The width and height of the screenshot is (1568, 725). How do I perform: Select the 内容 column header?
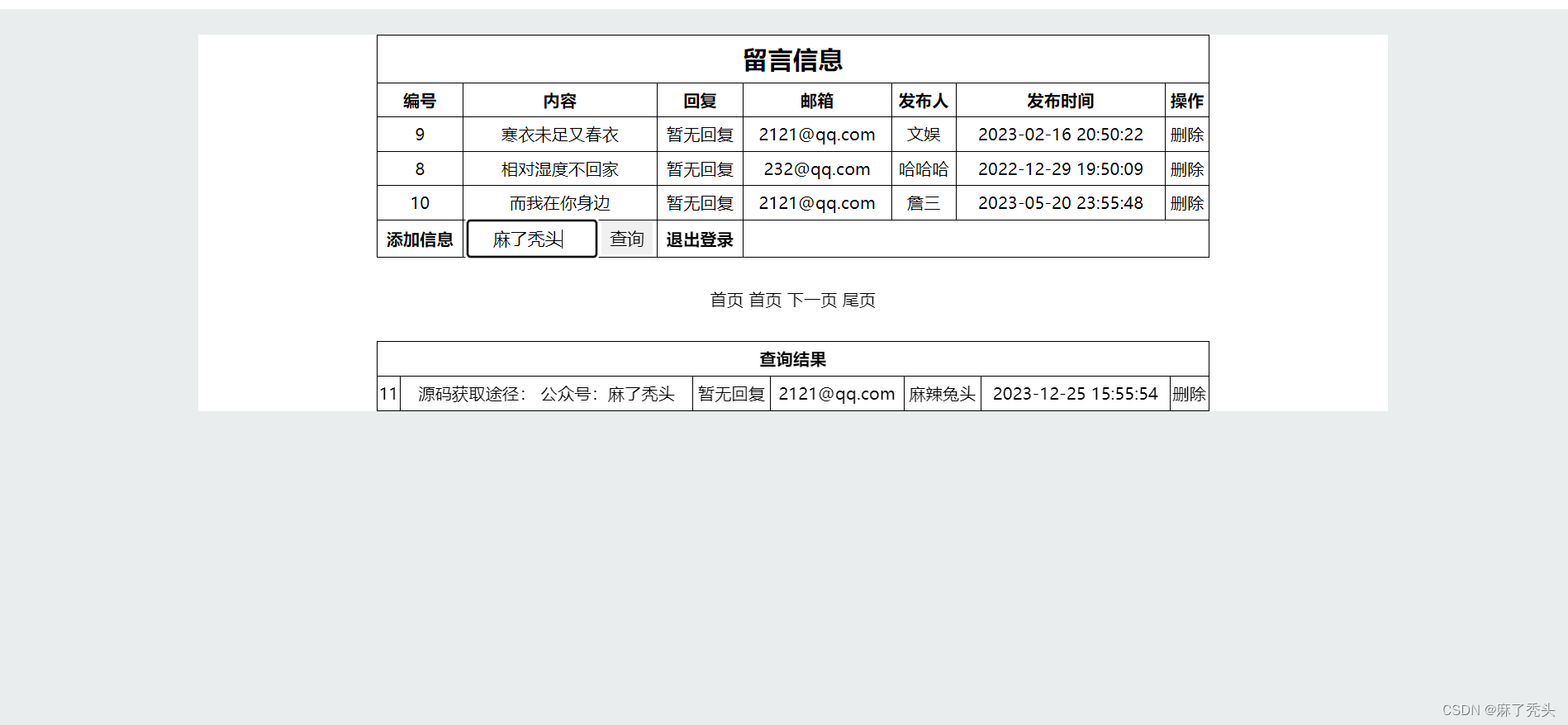560,101
